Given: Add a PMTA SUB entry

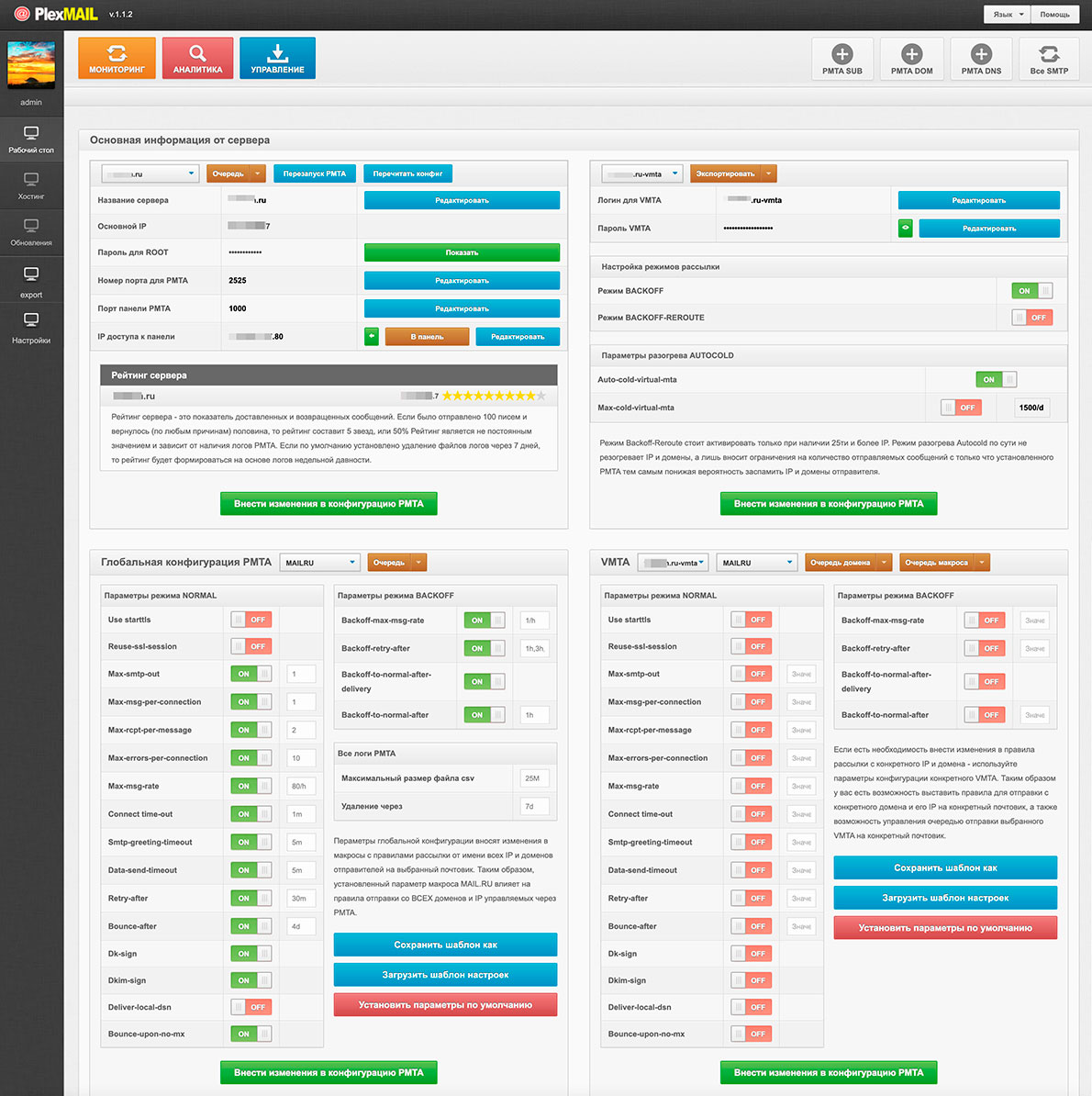Looking at the screenshot, I should coord(841,60).
